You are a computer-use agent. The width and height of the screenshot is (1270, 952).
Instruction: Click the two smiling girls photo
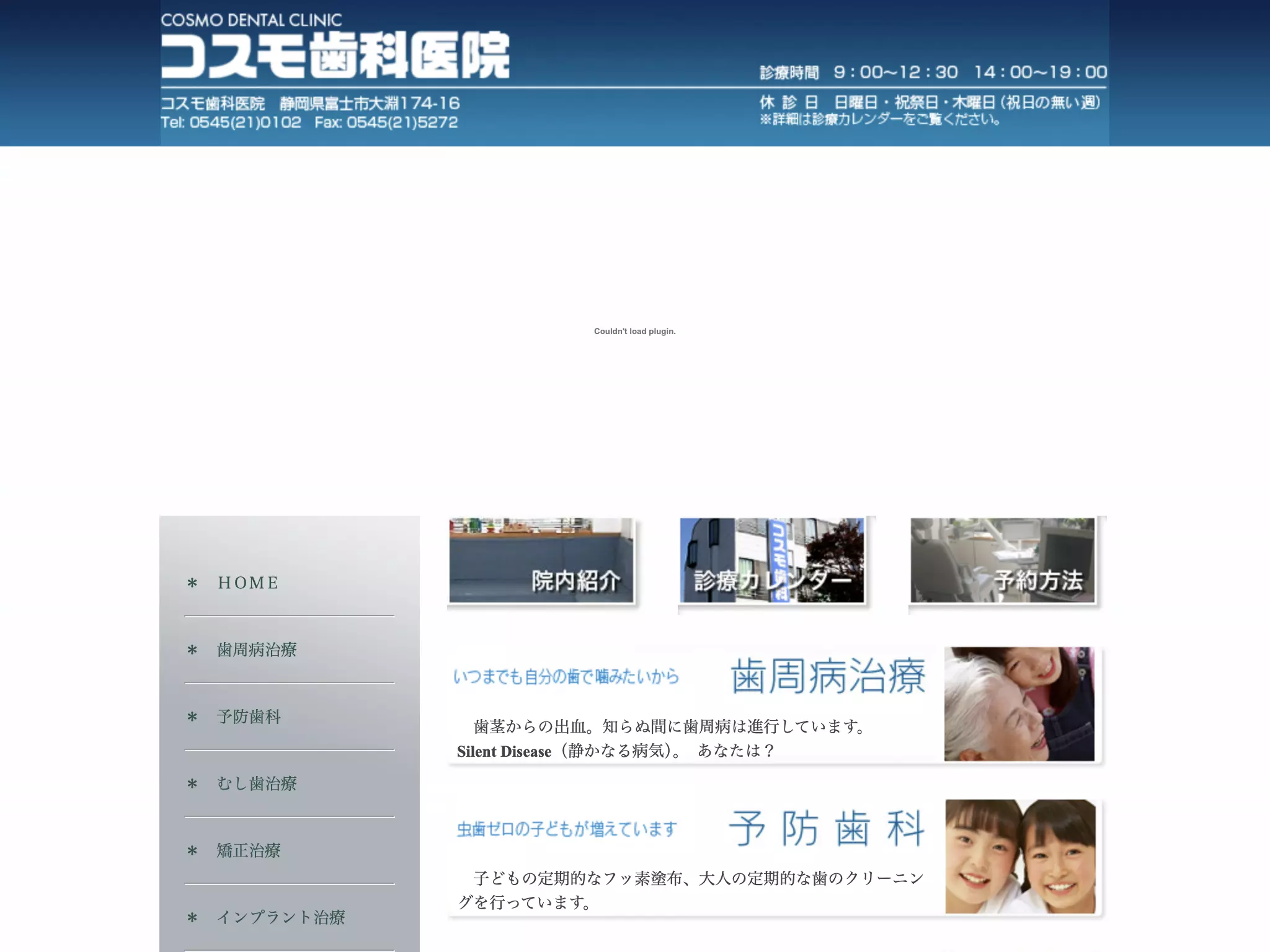coord(1021,857)
